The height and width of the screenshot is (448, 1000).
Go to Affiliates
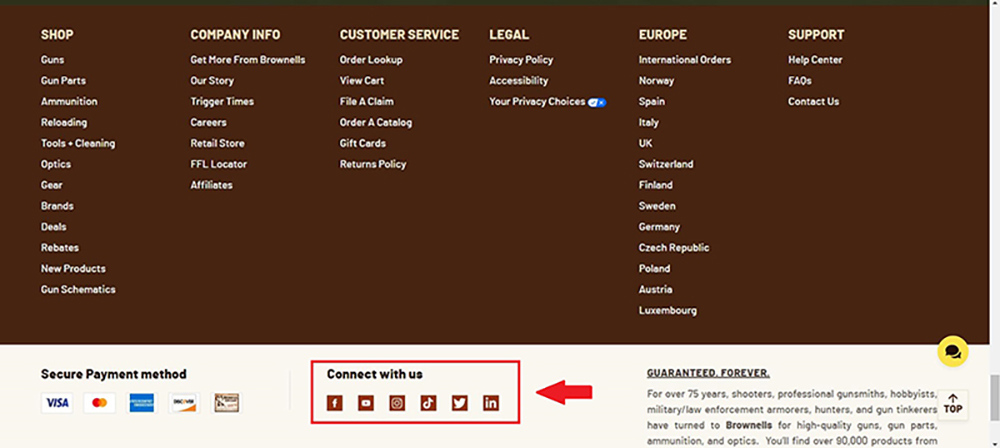pyautogui.click(x=211, y=185)
